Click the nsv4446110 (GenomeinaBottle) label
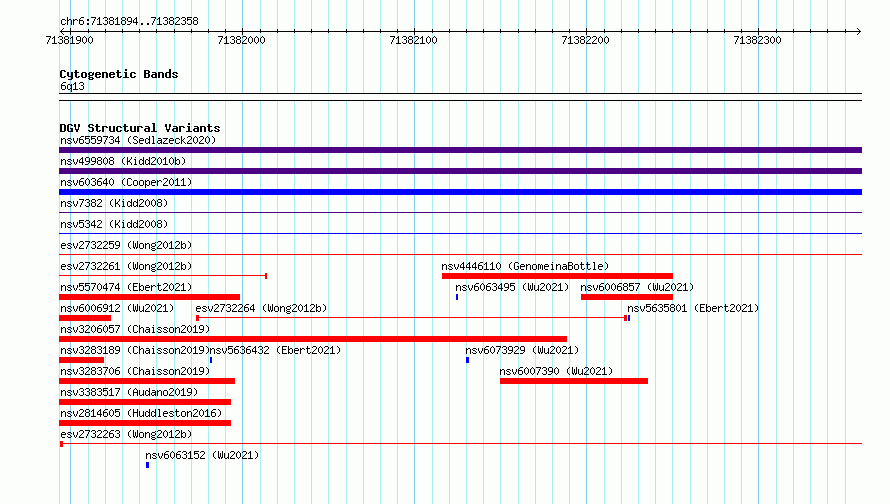Viewport: 890px width, 504px height. tap(525, 266)
